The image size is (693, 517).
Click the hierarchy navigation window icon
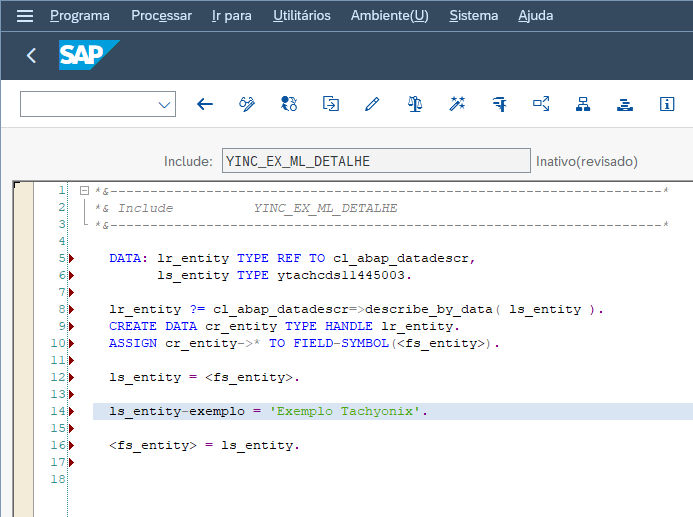click(x=583, y=104)
